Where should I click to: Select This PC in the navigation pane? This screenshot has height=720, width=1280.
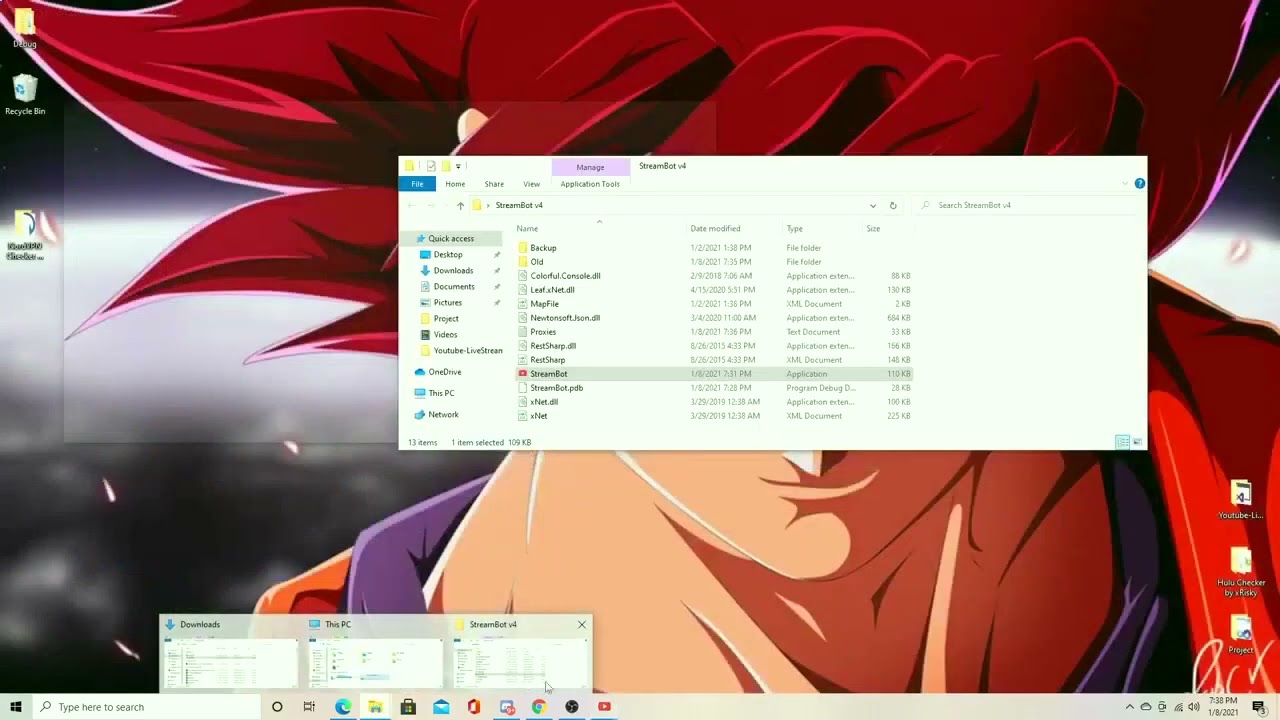point(441,393)
